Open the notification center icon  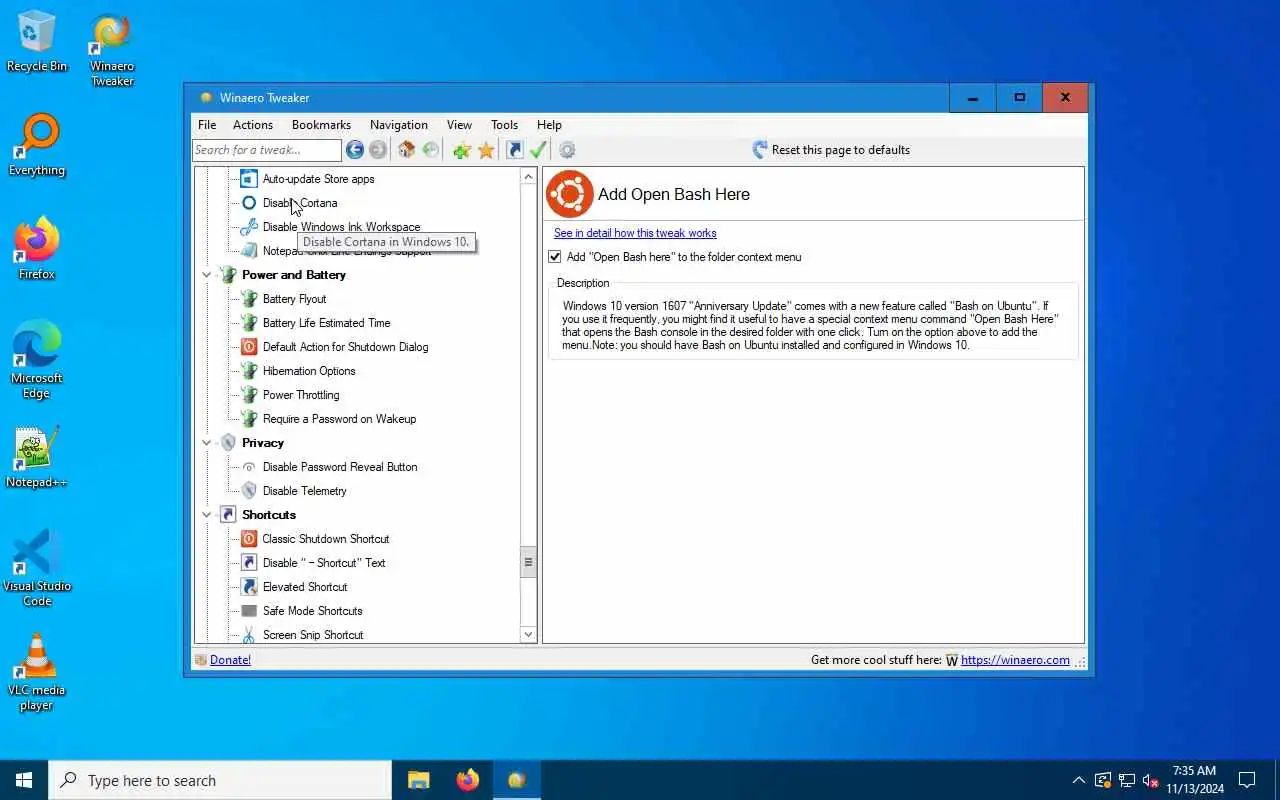1247,780
